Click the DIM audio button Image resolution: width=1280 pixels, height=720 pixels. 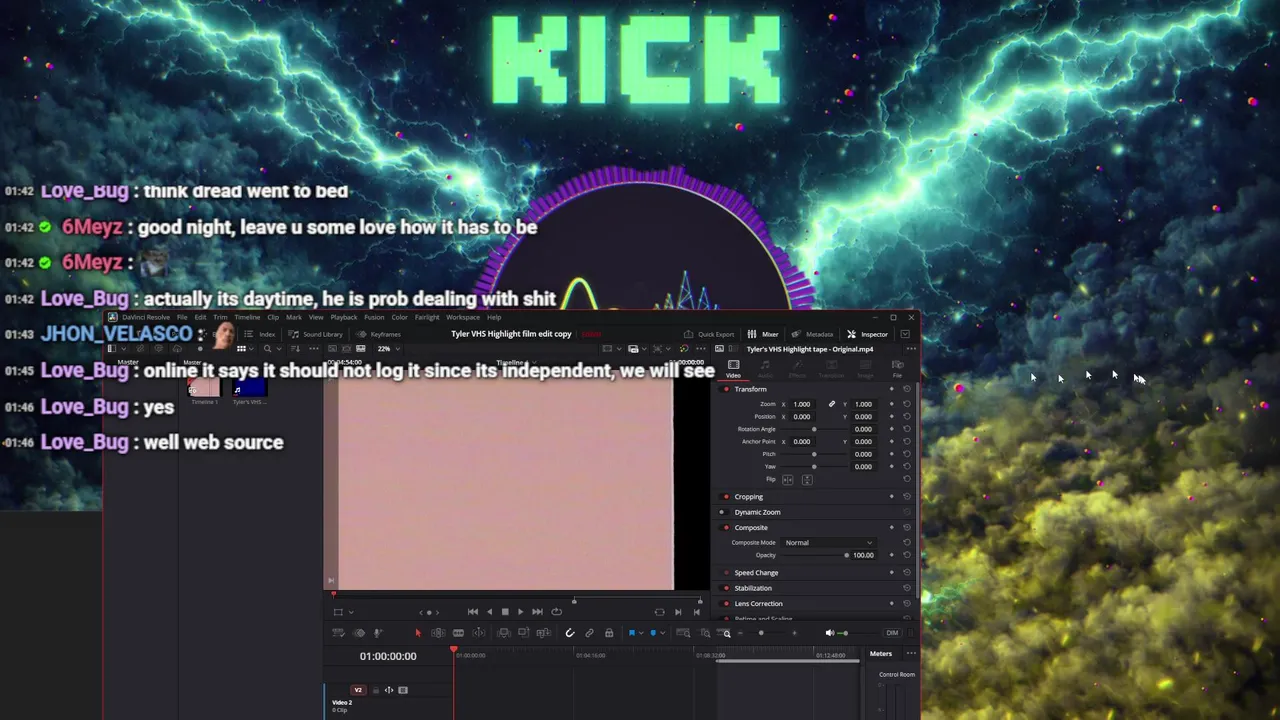click(x=892, y=633)
